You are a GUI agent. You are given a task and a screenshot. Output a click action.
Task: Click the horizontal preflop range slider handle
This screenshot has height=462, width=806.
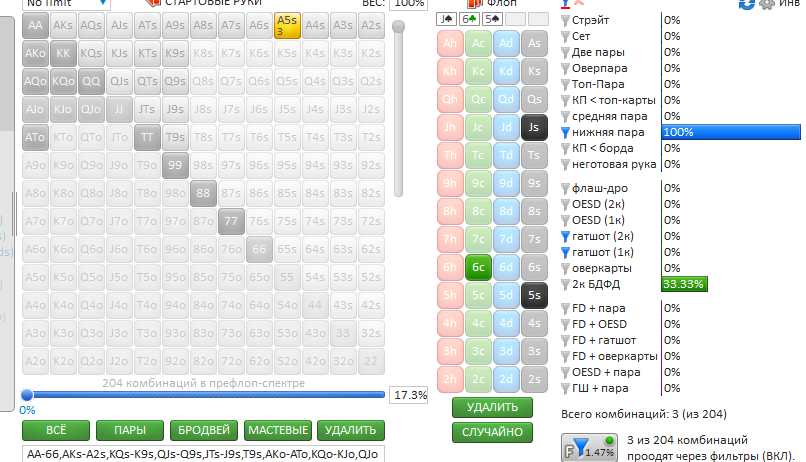click(x=27, y=395)
